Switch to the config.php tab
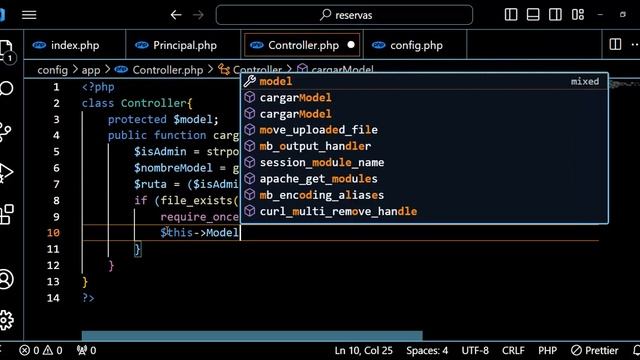This screenshot has width=640, height=360. tap(415, 45)
